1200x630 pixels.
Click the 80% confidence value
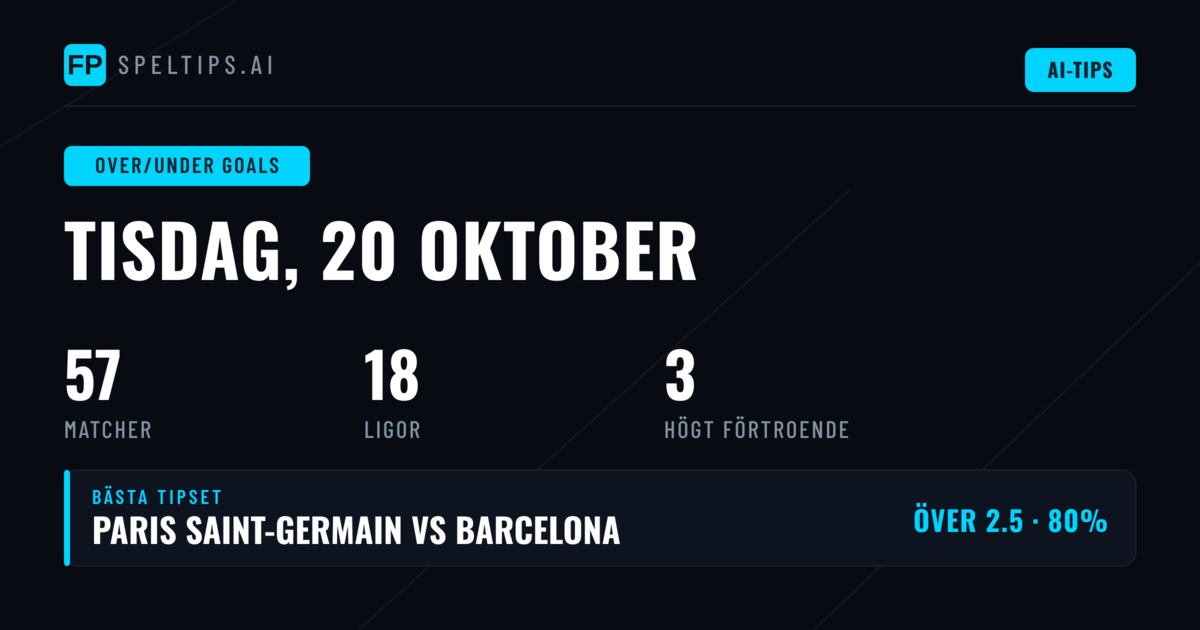pos(1077,521)
